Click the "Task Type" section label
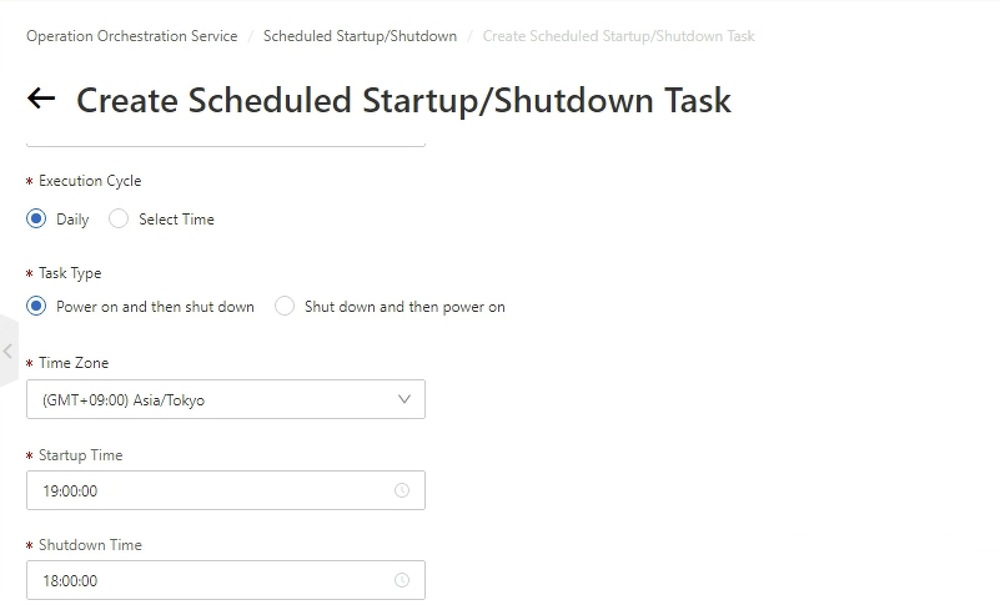This screenshot has height=610, width=1000. [71, 273]
